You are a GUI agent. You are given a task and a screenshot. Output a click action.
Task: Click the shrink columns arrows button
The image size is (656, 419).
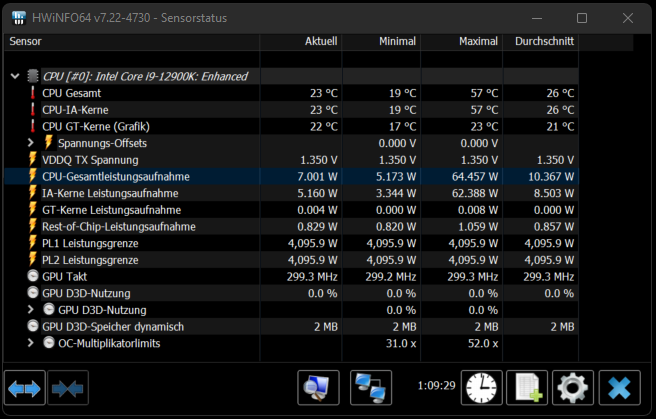click(68, 388)
